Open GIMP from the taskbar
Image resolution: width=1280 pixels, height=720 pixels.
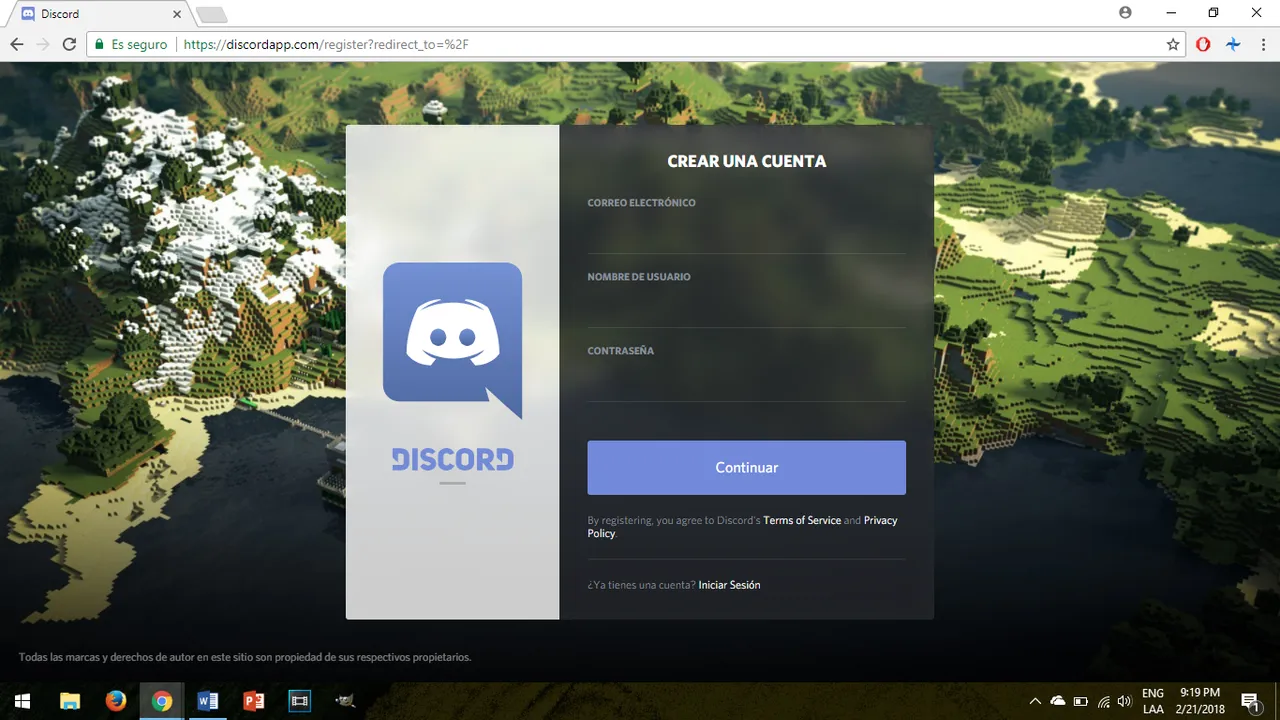(346, 701)
